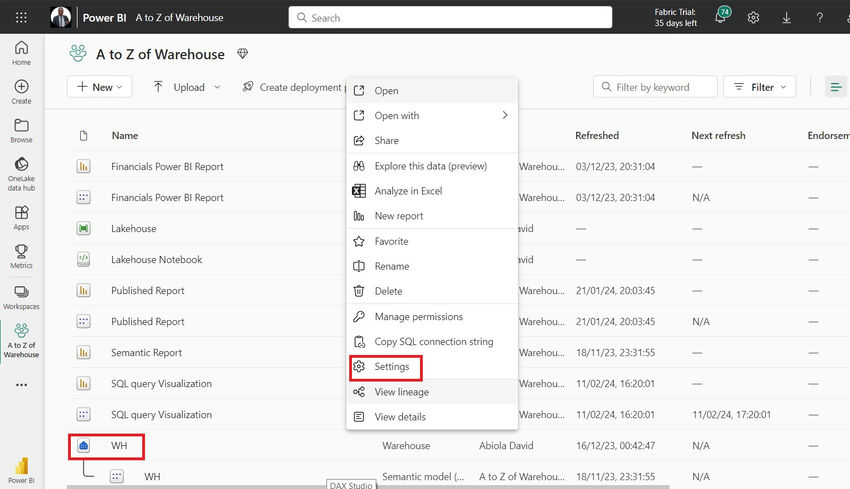Open OneLake data hub in sidebar
The image size is (850, 489).
click(x=21, y=173)
